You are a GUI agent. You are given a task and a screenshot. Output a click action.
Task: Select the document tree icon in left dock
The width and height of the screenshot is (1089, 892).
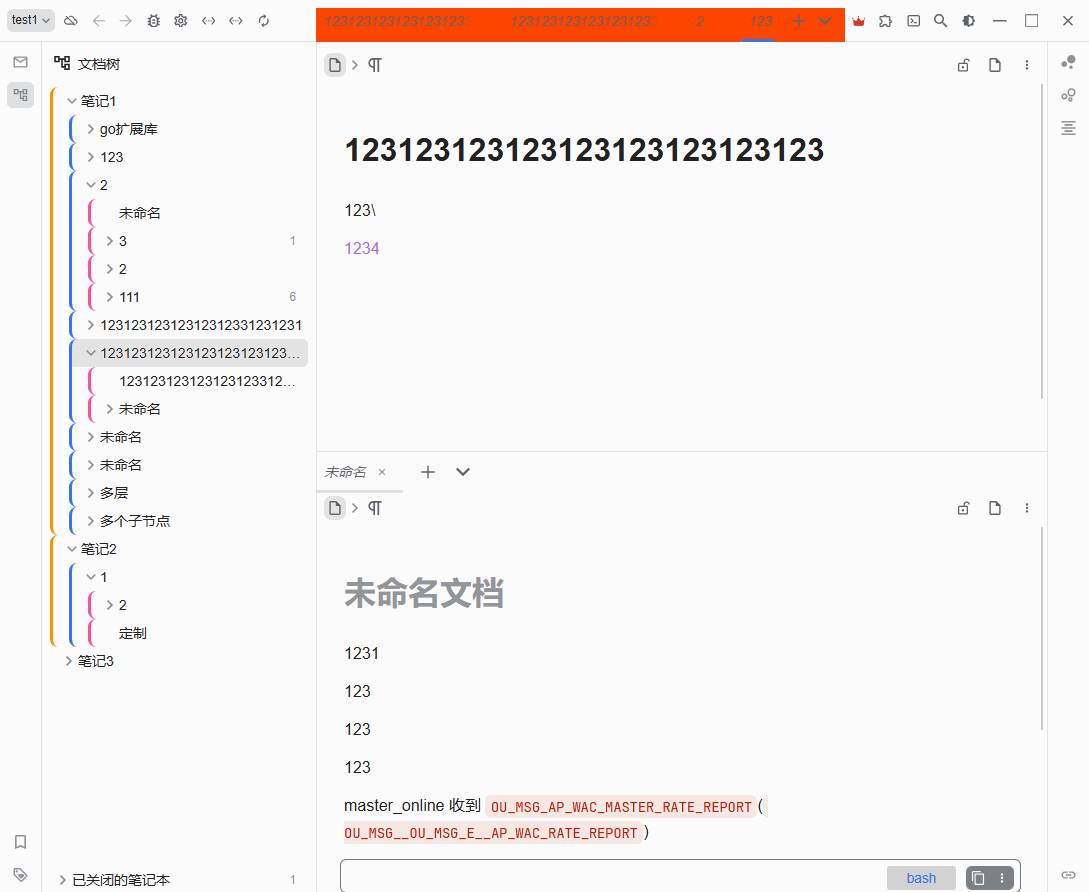[20, 95]
